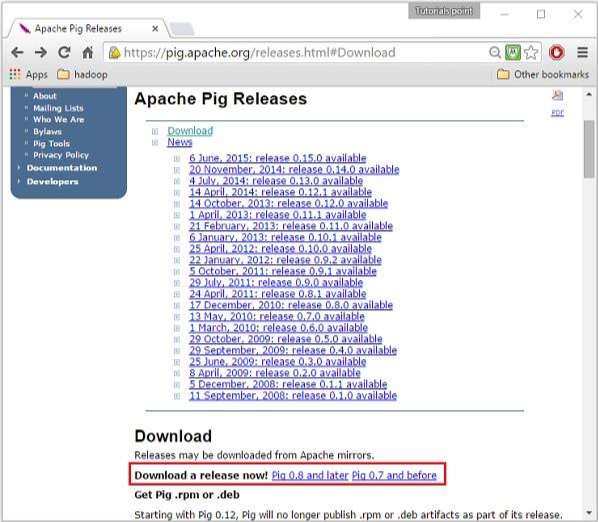Close the Apache Pig Releases tab

pos(155,29)
